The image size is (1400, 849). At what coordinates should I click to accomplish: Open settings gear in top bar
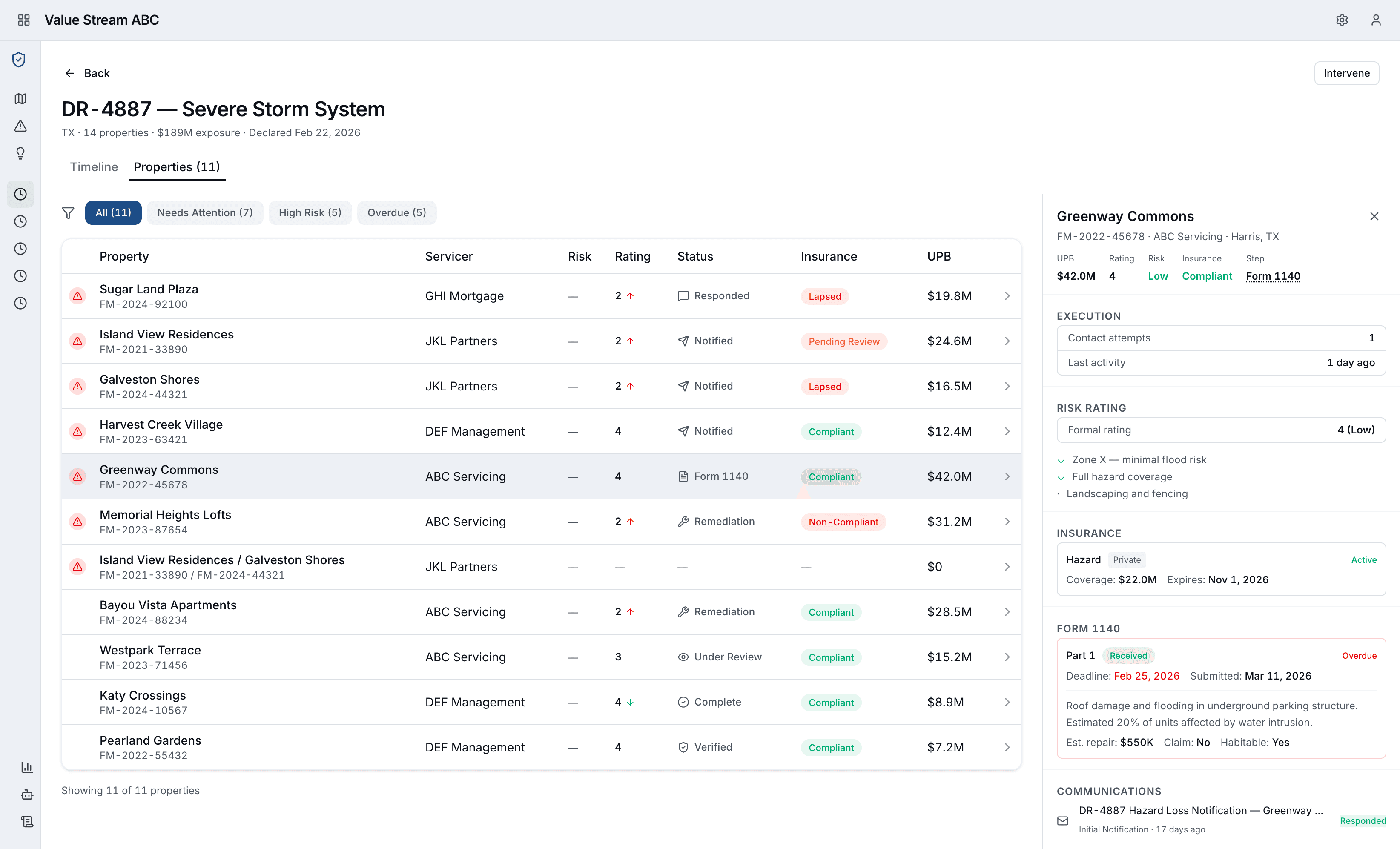tap(1342, 20)
